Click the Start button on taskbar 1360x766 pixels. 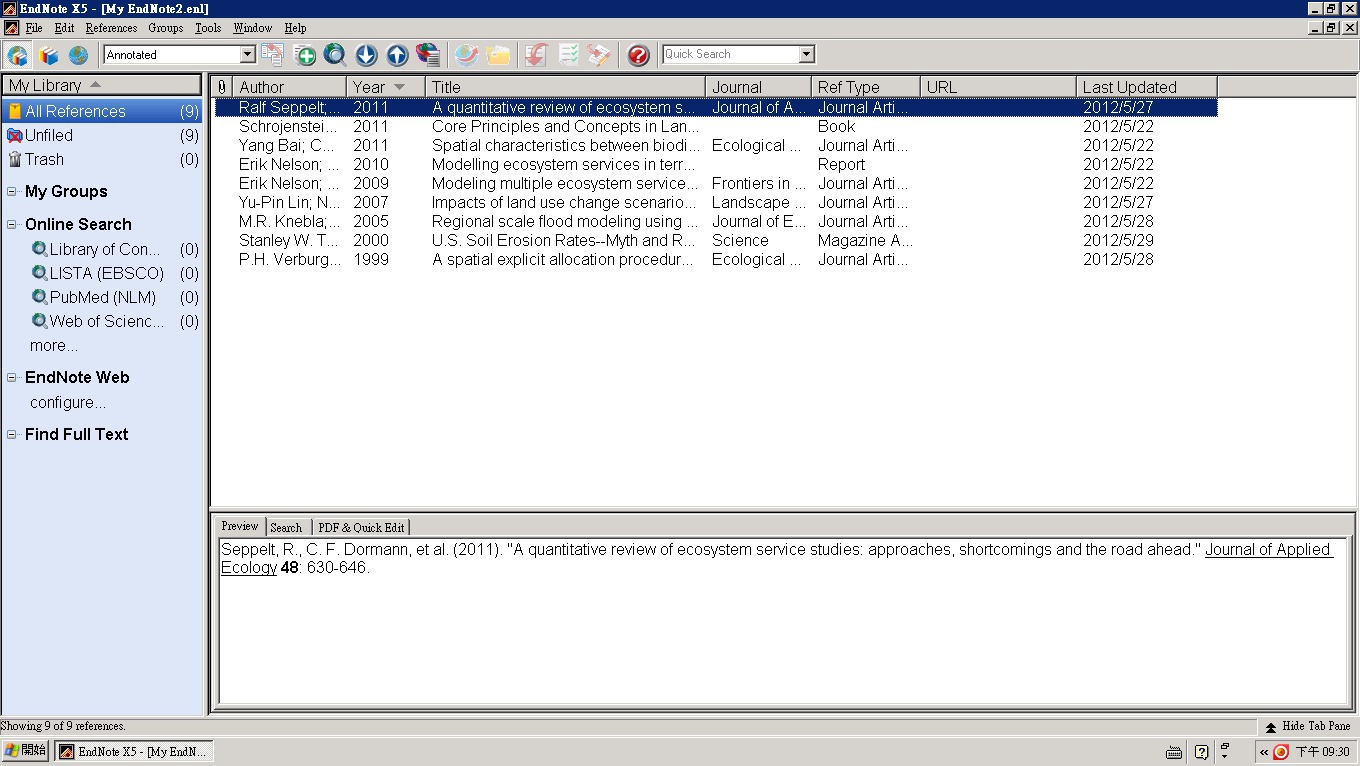26,751
